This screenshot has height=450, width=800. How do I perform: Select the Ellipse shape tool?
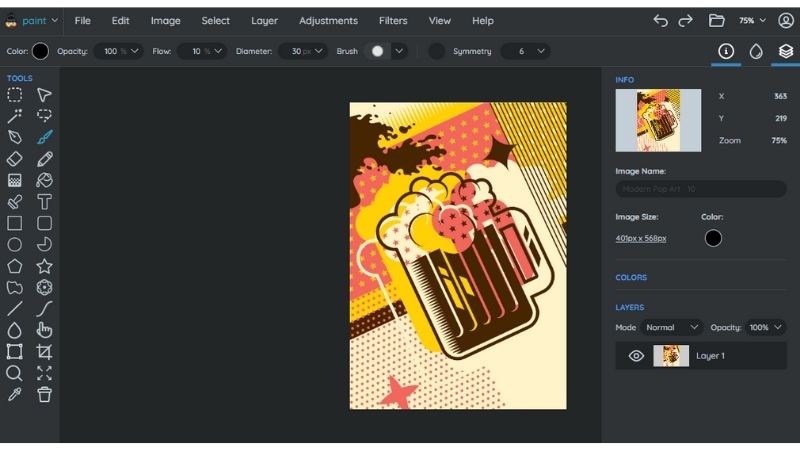point(14,245)
